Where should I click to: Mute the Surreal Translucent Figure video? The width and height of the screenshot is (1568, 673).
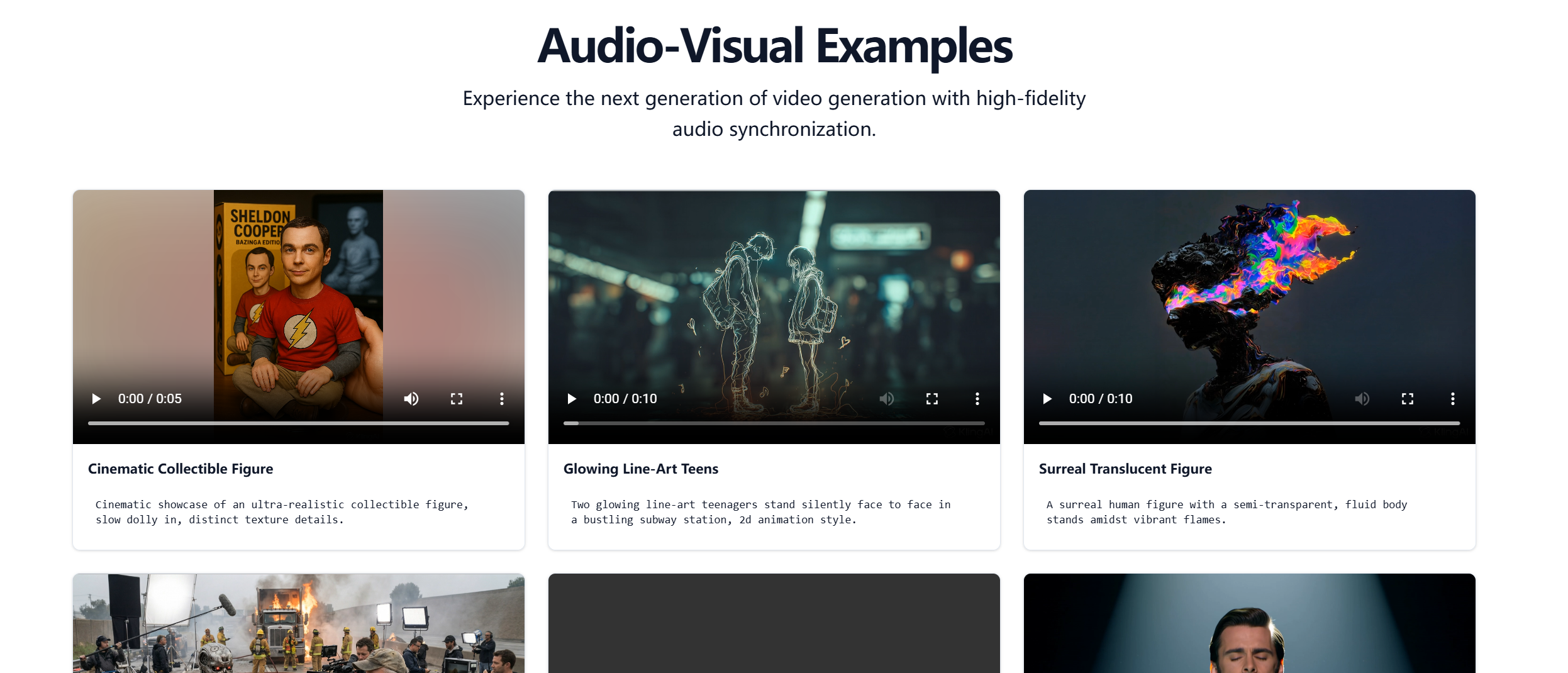click(x=1362, y=398)
